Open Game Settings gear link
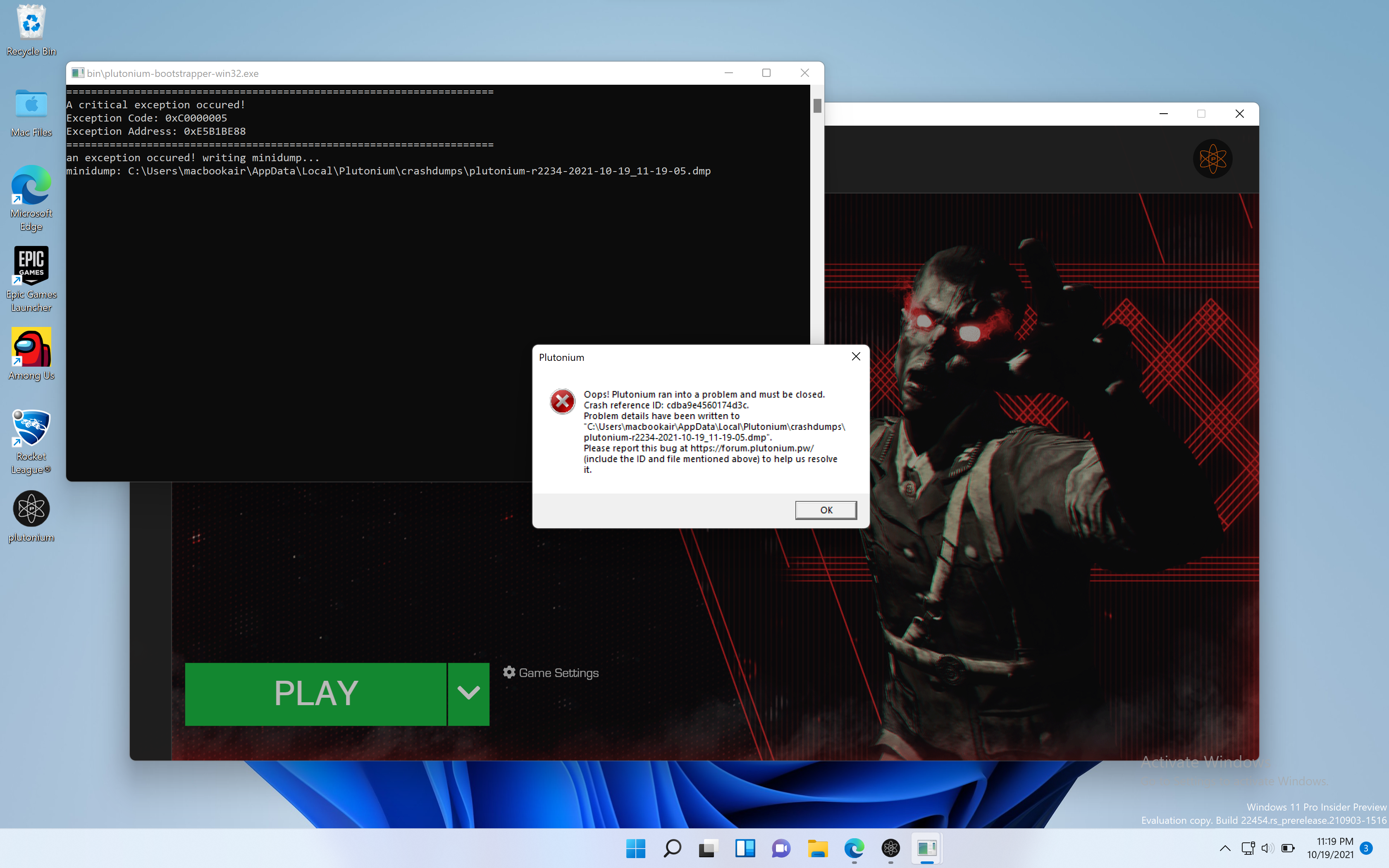1389x868 pixels. coord(551,673)
